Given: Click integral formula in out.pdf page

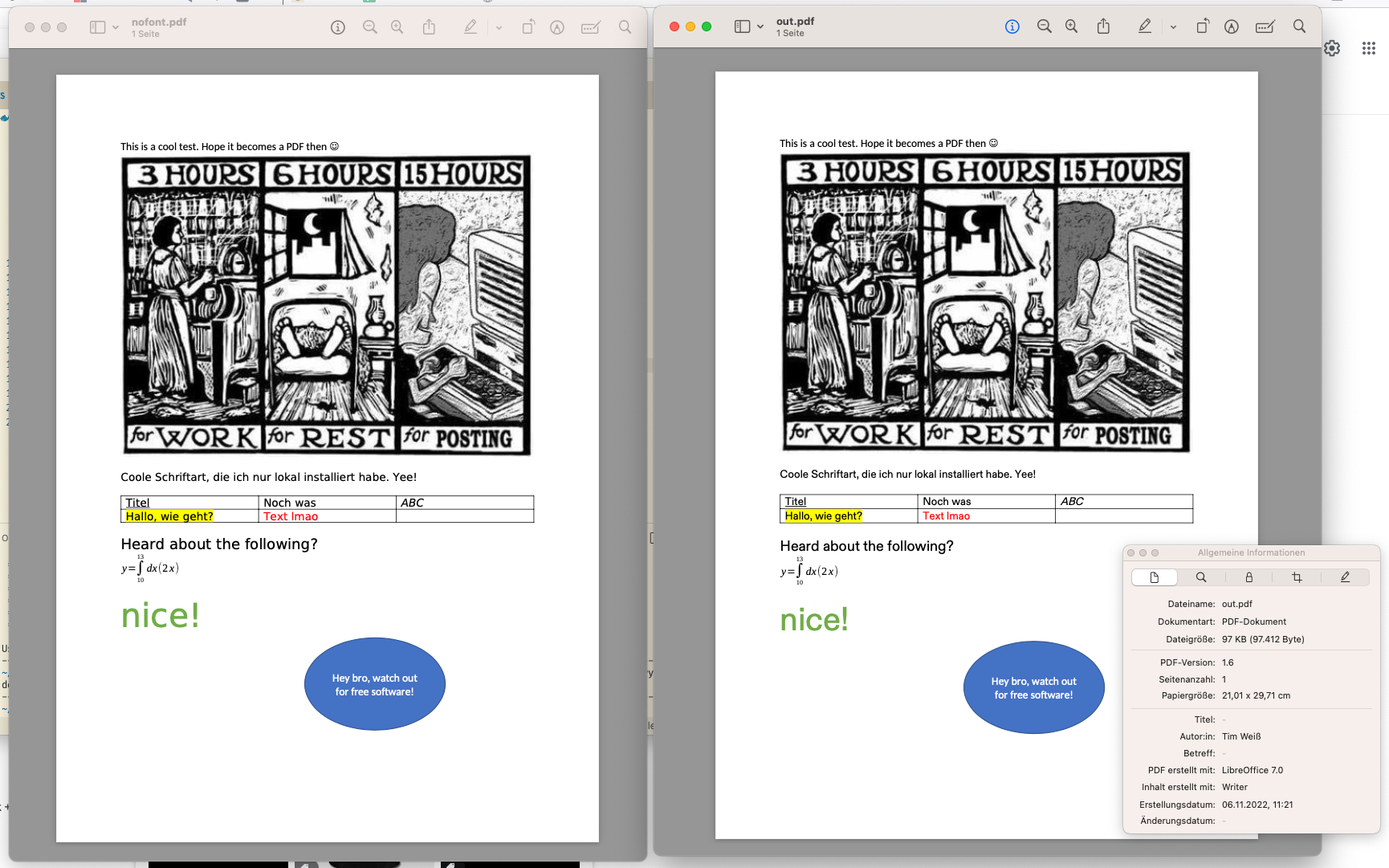Looking at the screenshot, I should pos(809,571).
